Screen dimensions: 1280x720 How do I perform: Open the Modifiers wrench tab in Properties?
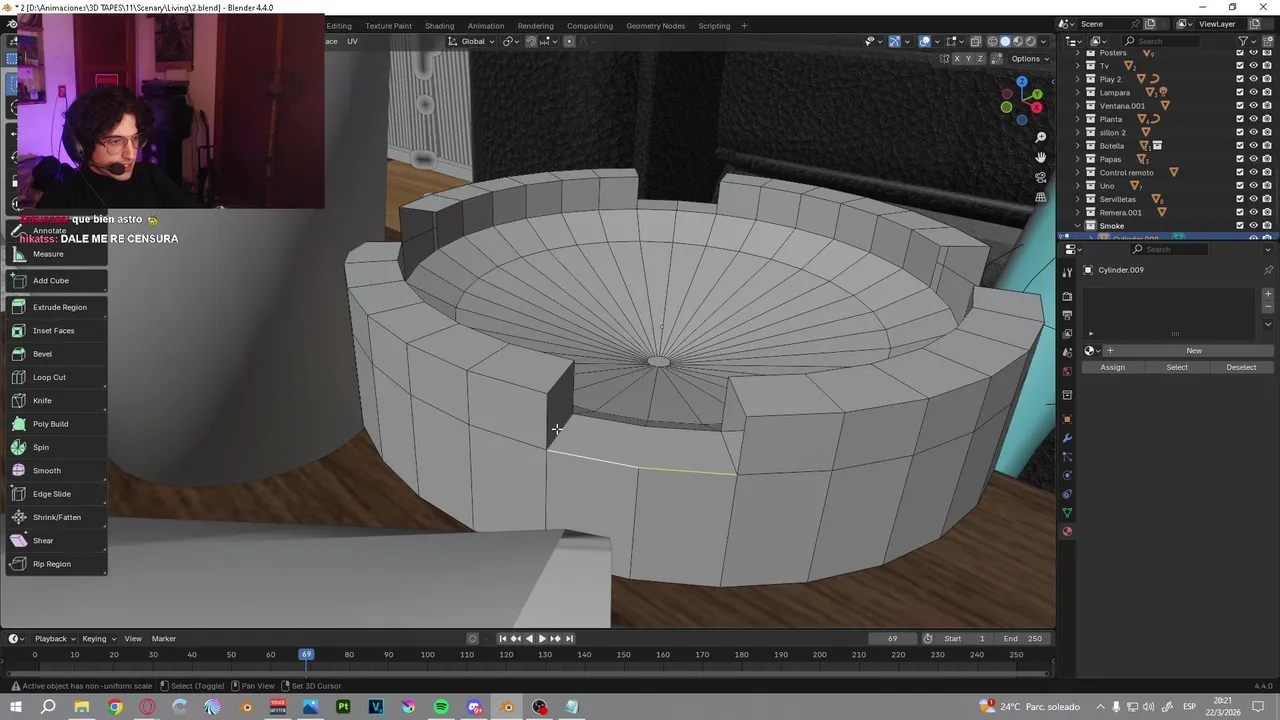click(x=1067, y=438)
